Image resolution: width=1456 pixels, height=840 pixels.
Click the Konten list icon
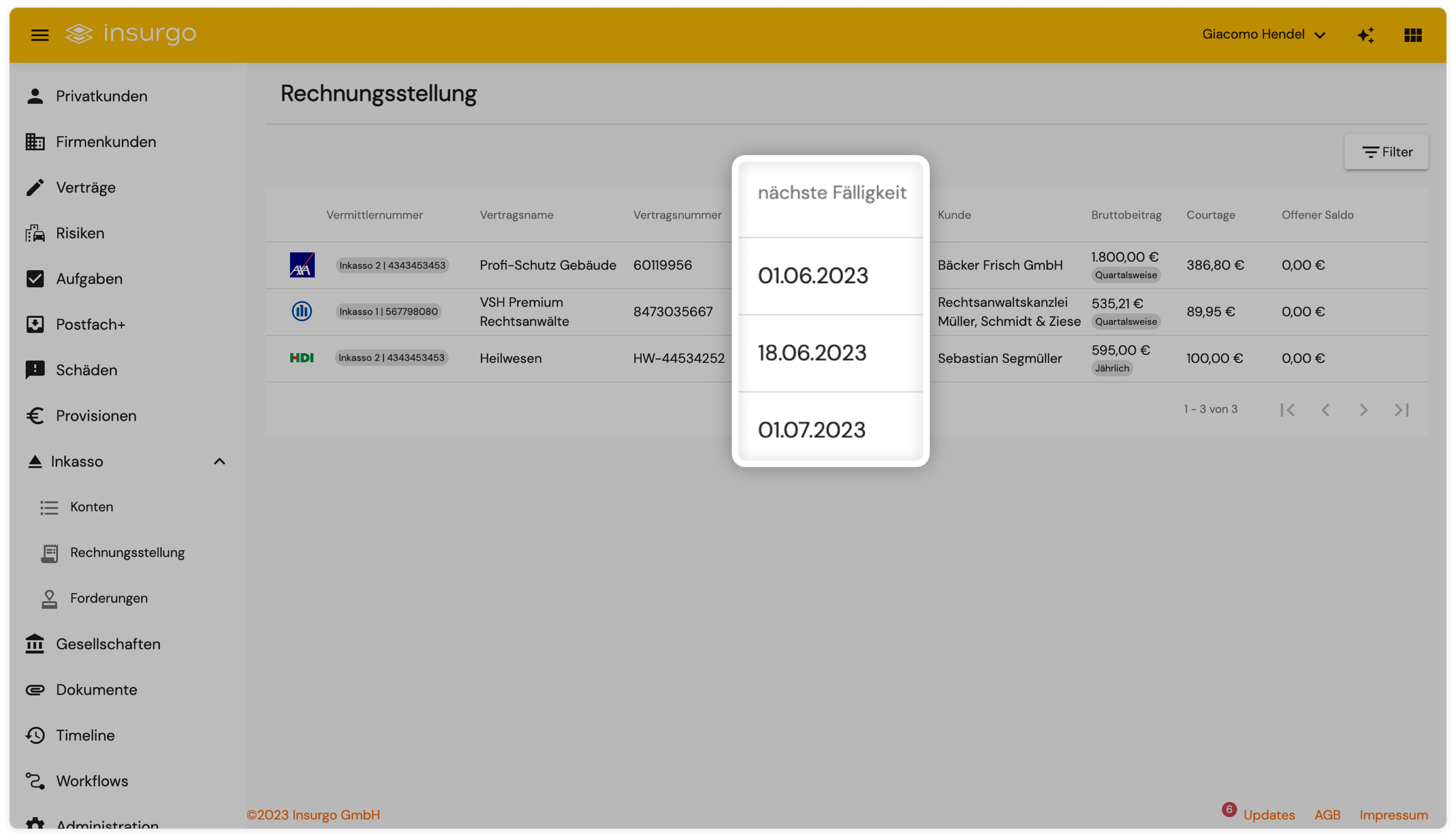pos(49,507)
